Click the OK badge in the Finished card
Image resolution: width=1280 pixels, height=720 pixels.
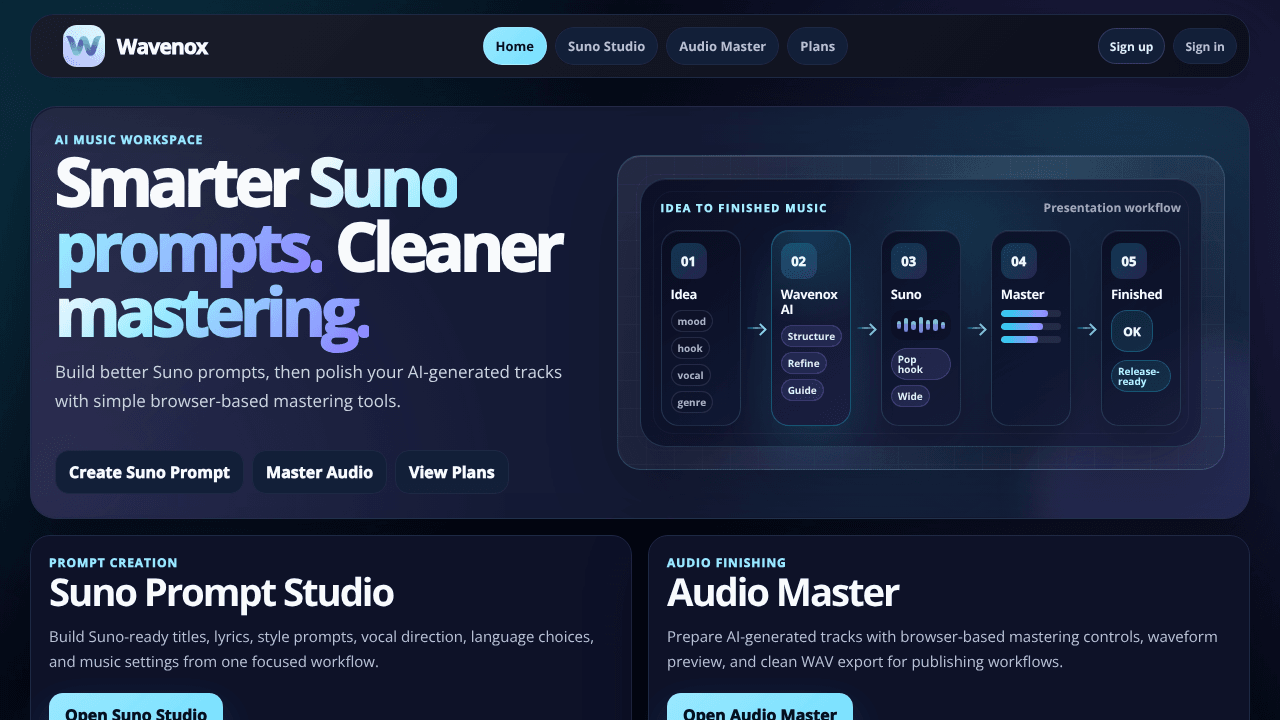click(x=1132, y=331)
